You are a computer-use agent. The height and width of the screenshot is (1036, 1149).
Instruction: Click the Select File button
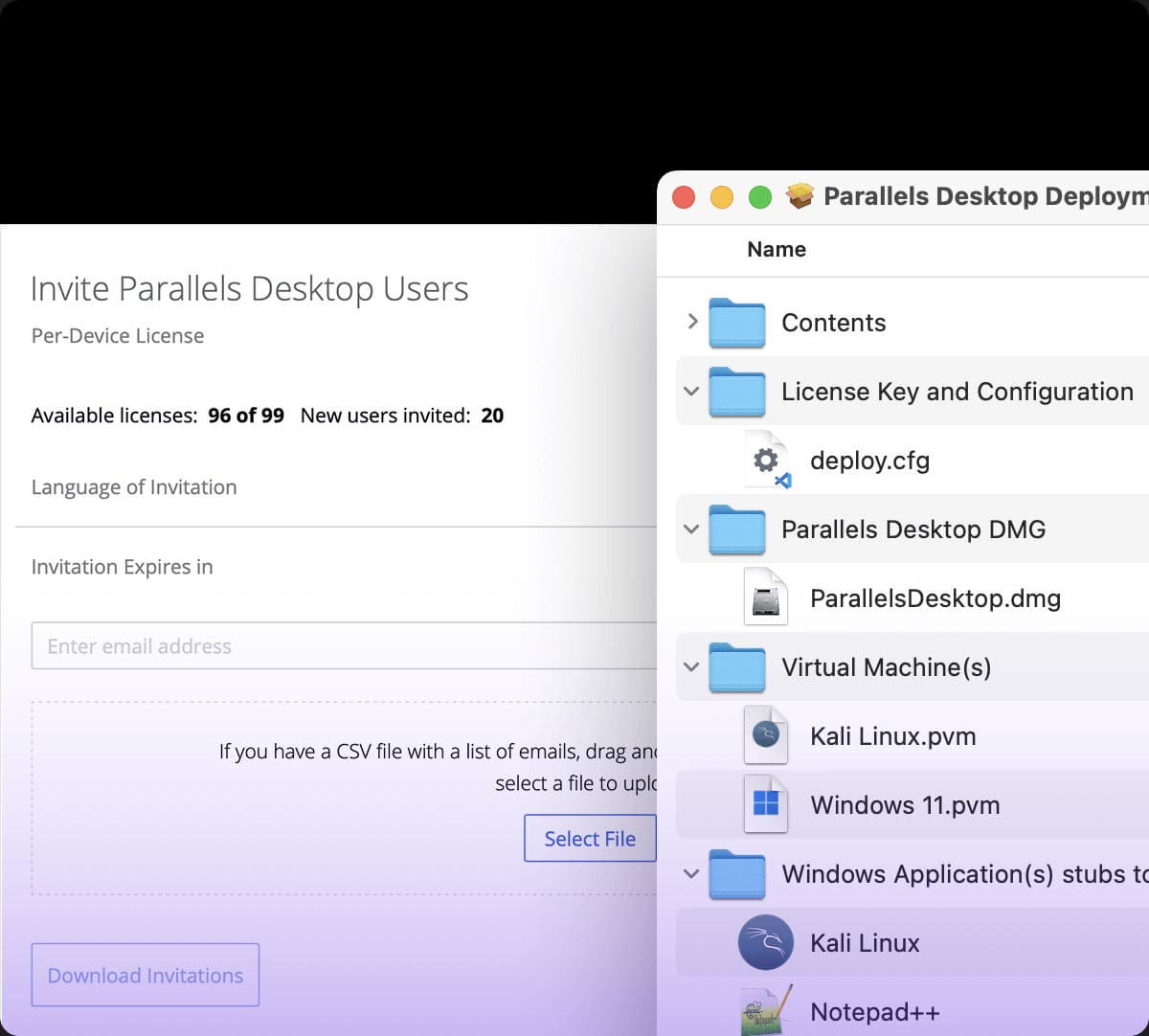click(x=590, y=839)
